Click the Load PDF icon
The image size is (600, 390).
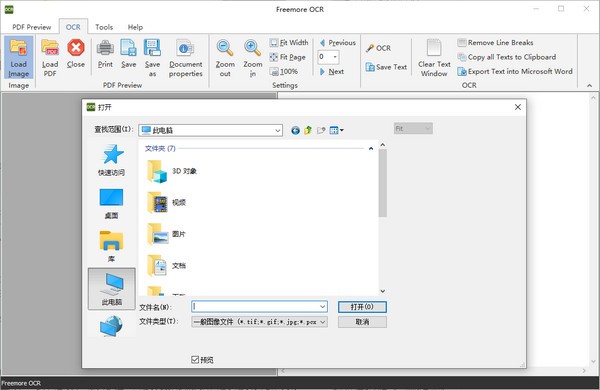(50, 48)
